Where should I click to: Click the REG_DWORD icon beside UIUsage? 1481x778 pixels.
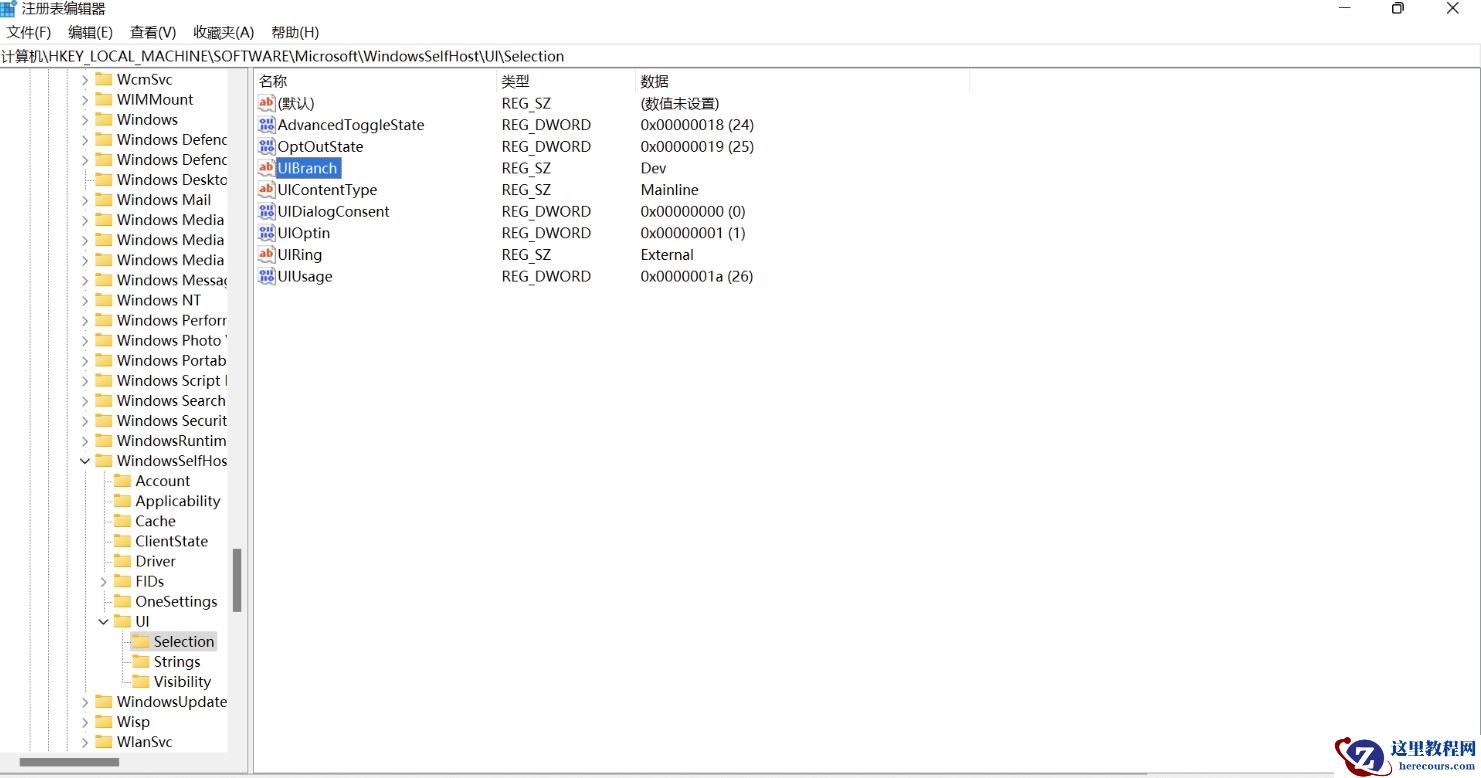266,276
